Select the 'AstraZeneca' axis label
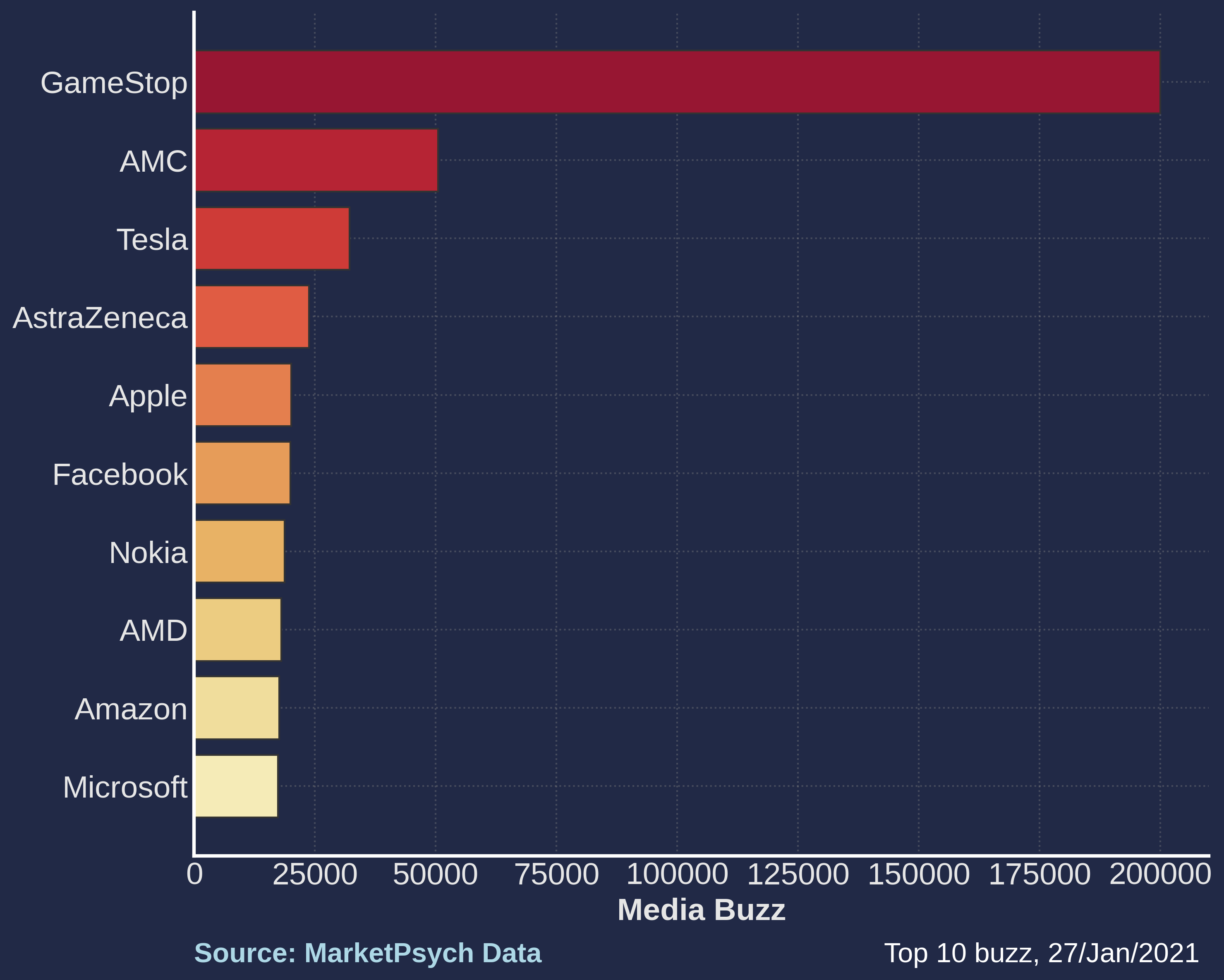Viewport: 1224px width, 980px height. point(100,318)
